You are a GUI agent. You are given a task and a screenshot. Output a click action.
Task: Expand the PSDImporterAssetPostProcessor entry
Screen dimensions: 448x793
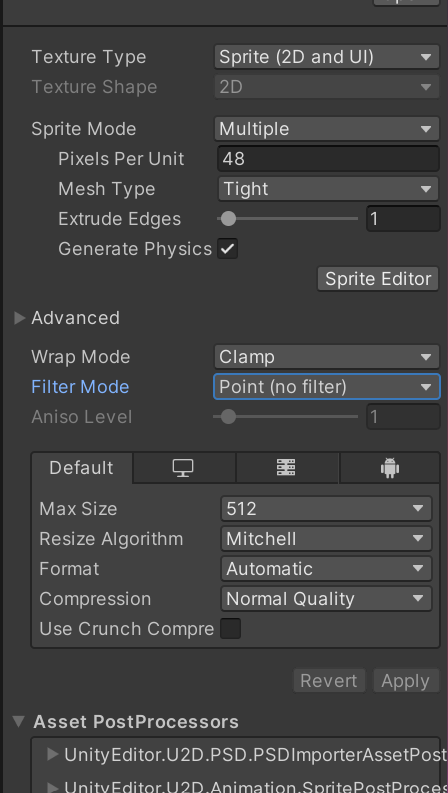coord(53,755)
